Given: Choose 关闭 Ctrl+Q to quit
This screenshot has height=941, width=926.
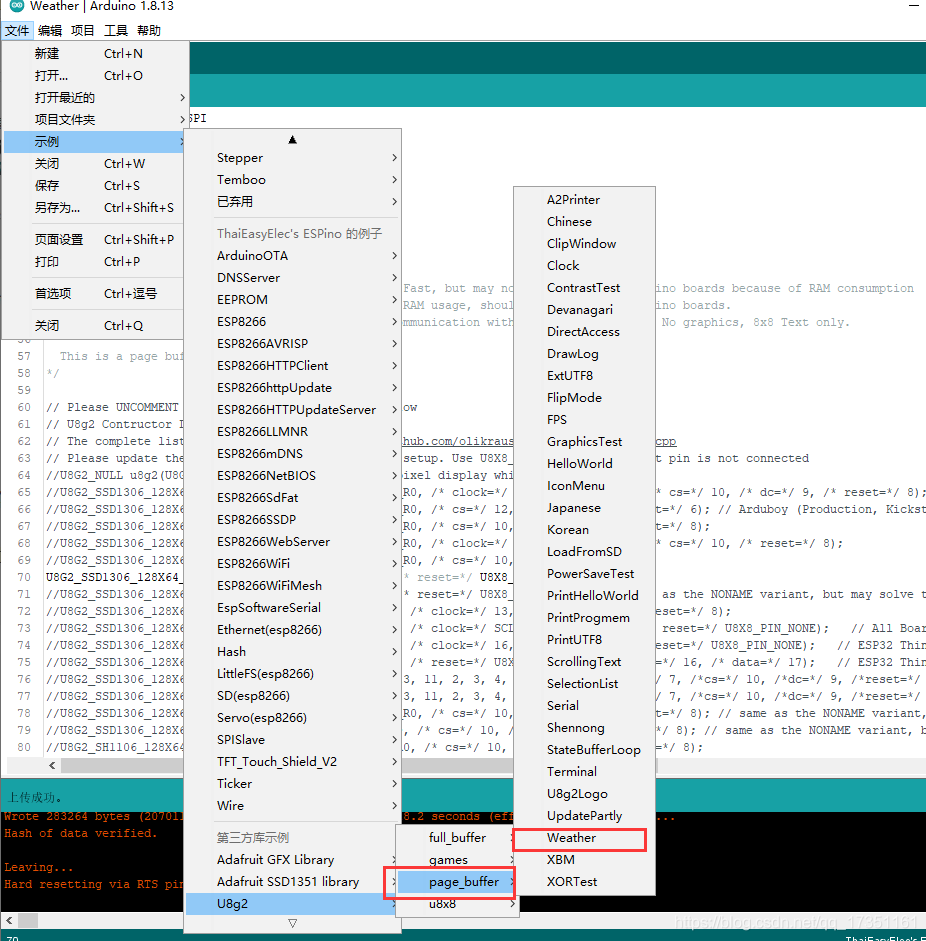Looking at the screenshot, I should click(93, 325).
